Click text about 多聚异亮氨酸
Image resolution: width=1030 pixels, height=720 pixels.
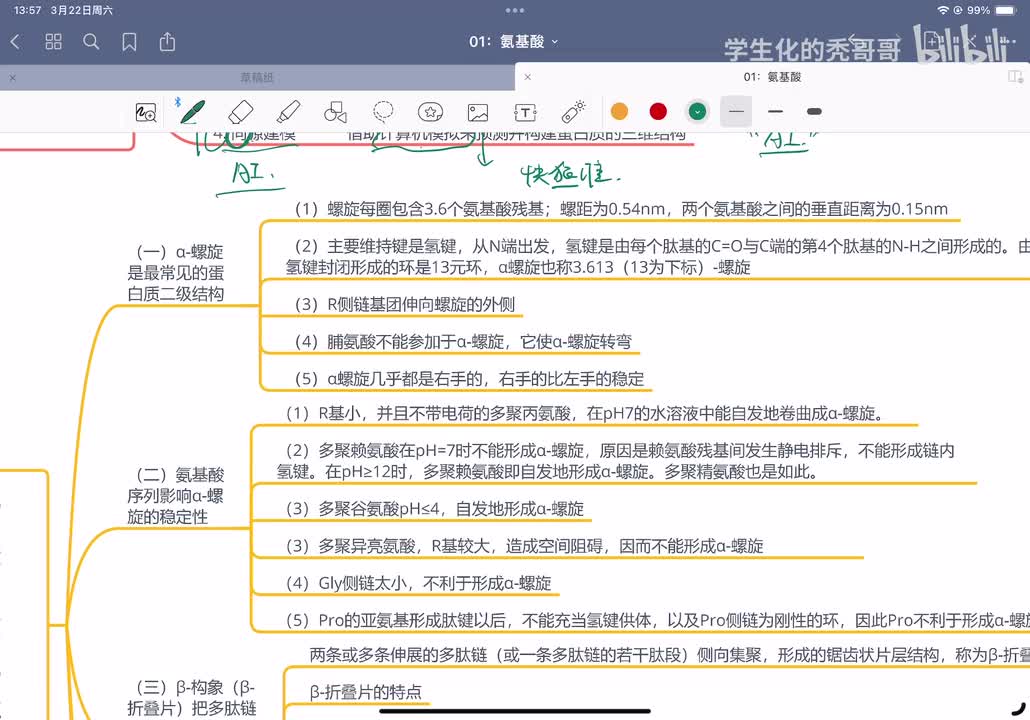[524, 546]
